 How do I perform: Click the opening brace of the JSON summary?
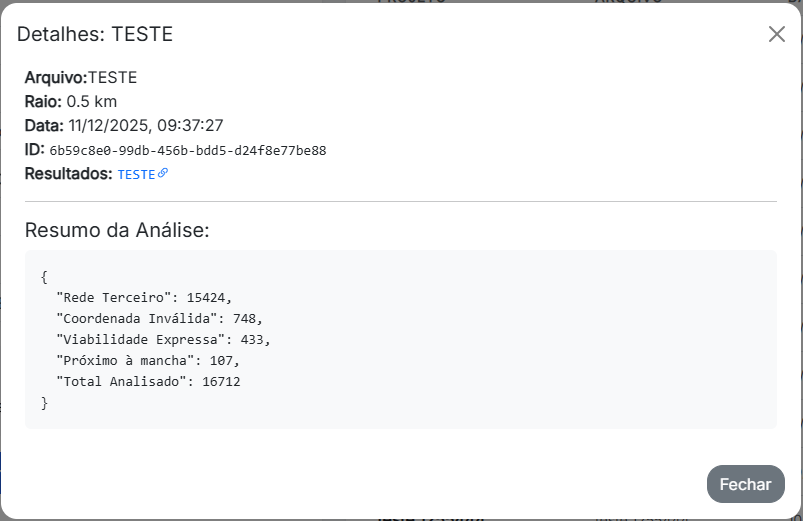point(45,276)
